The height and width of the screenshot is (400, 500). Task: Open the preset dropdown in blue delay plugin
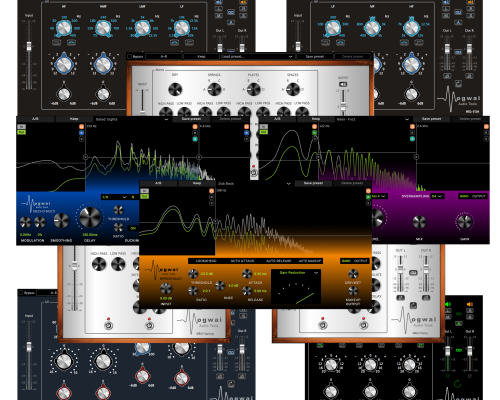click(132, 119)
